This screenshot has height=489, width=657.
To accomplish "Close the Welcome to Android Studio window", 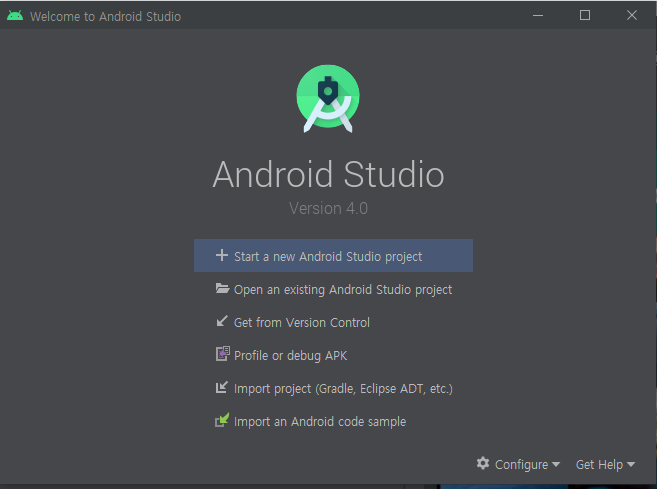I will point(632,16).
